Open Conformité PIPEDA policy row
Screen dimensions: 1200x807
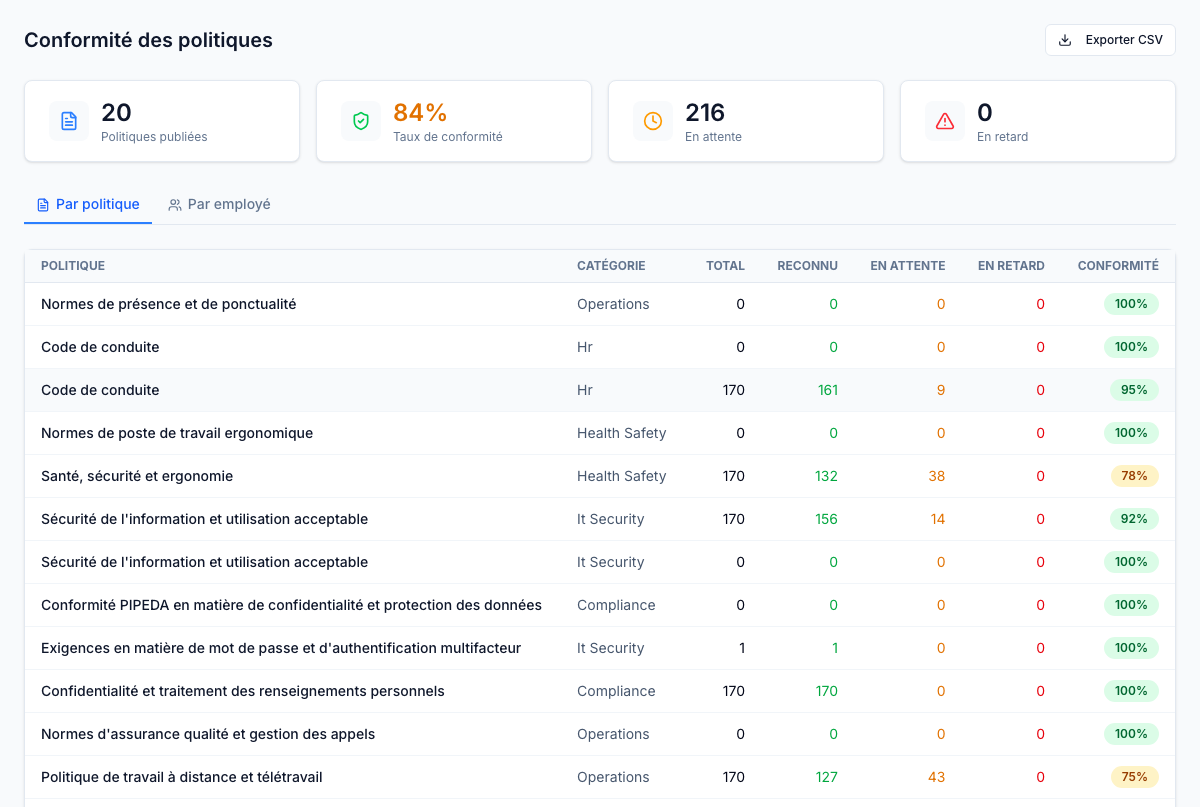600,605
